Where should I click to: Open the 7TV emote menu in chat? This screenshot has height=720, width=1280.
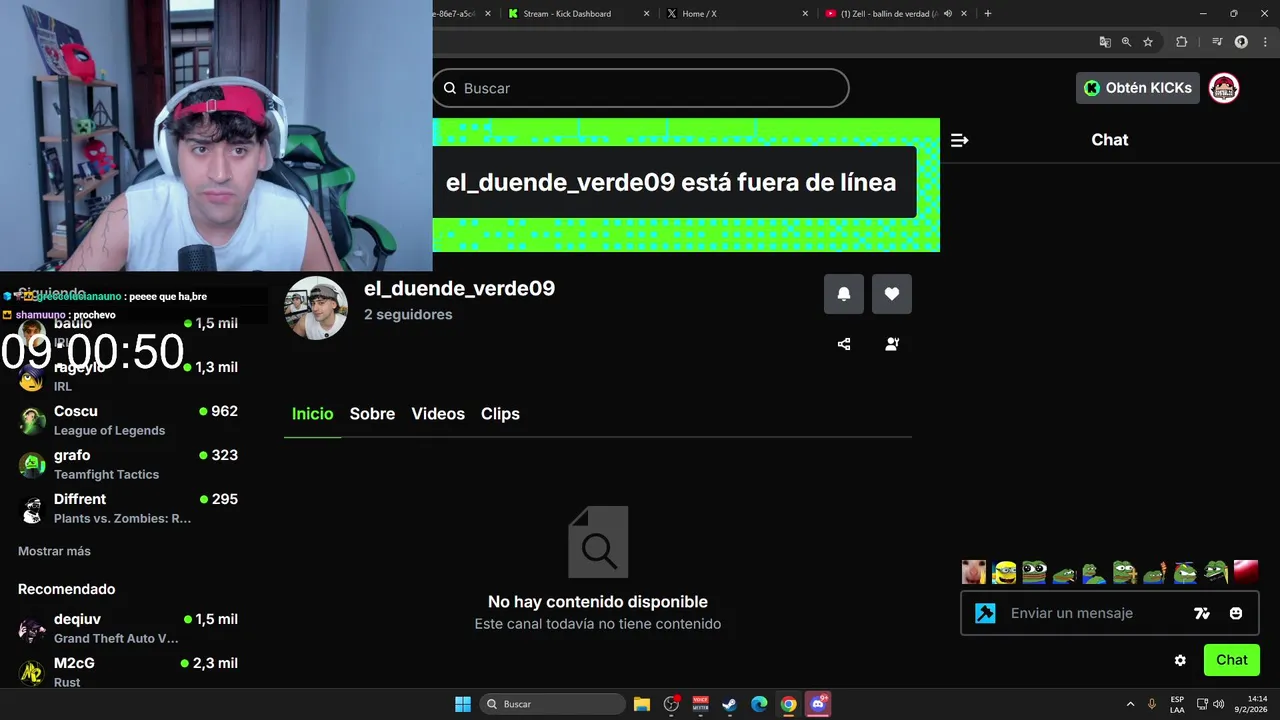point(1202,613)
